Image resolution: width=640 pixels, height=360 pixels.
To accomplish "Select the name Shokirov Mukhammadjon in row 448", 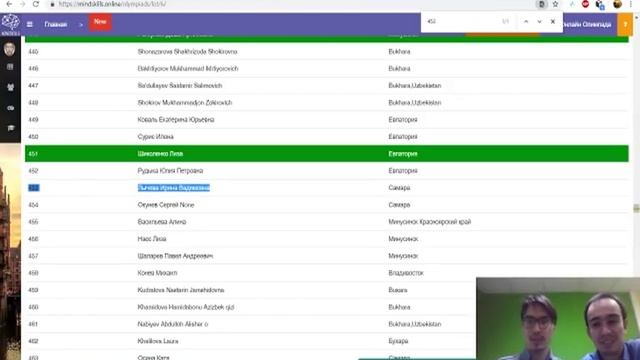I will pyautogui.click(x=184, y=103).
